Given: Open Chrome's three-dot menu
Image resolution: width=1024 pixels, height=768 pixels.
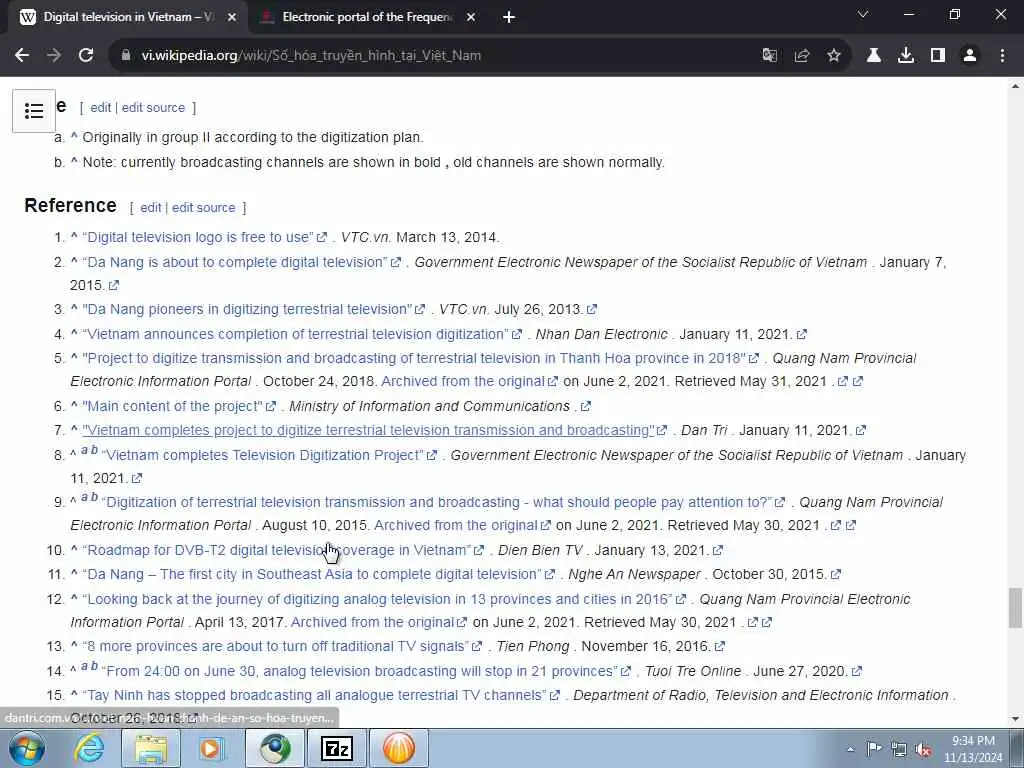Looking at the screenshot, I should point(1002,56).
